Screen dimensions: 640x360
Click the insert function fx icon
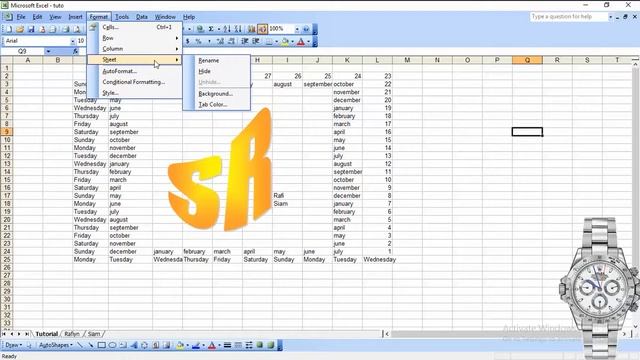76,51
